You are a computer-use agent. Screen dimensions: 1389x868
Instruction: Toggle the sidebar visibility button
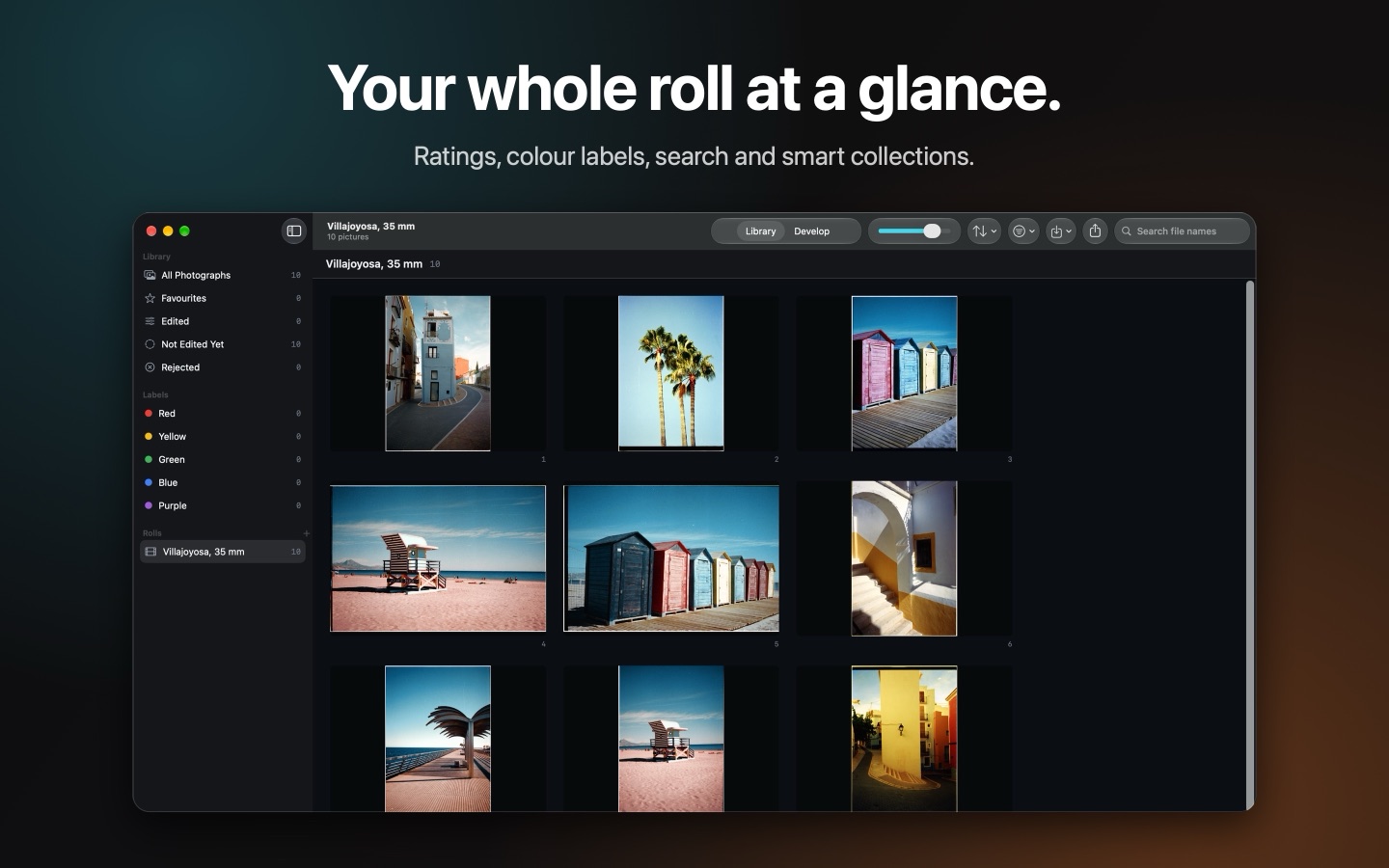(x=294, y=231)
